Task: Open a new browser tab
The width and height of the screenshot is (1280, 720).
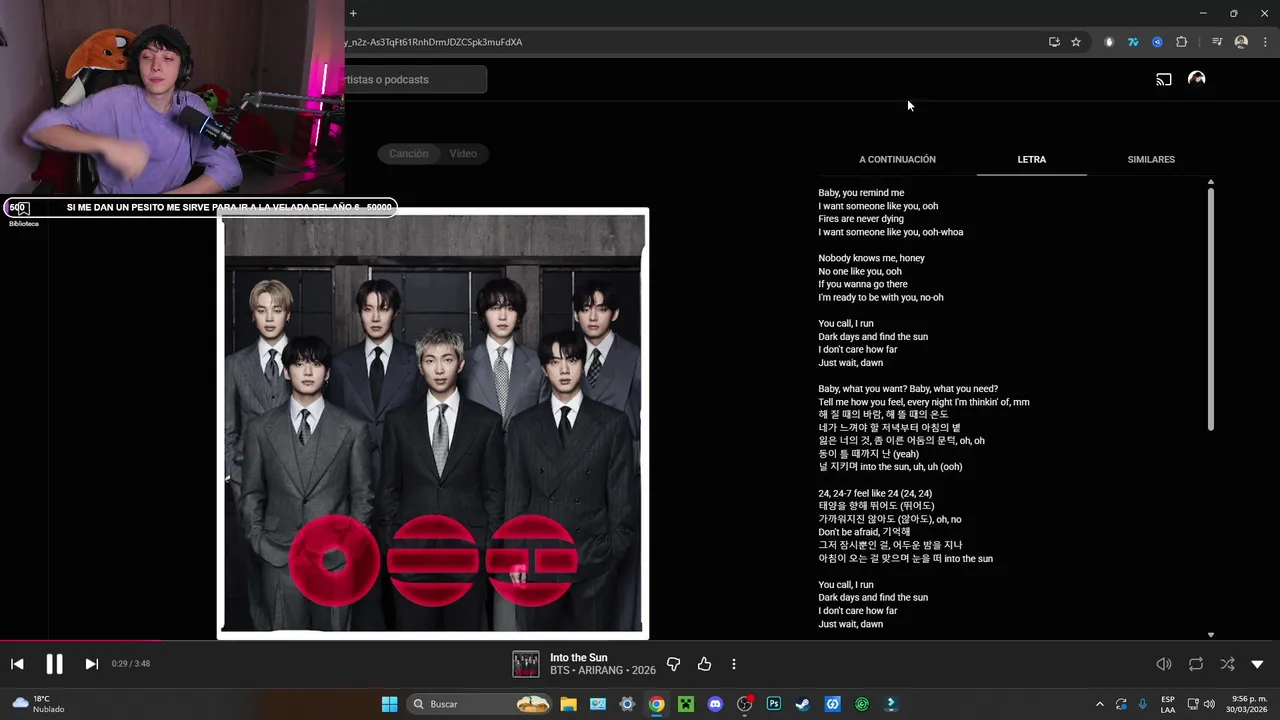Action: click(x=353, y=13)
